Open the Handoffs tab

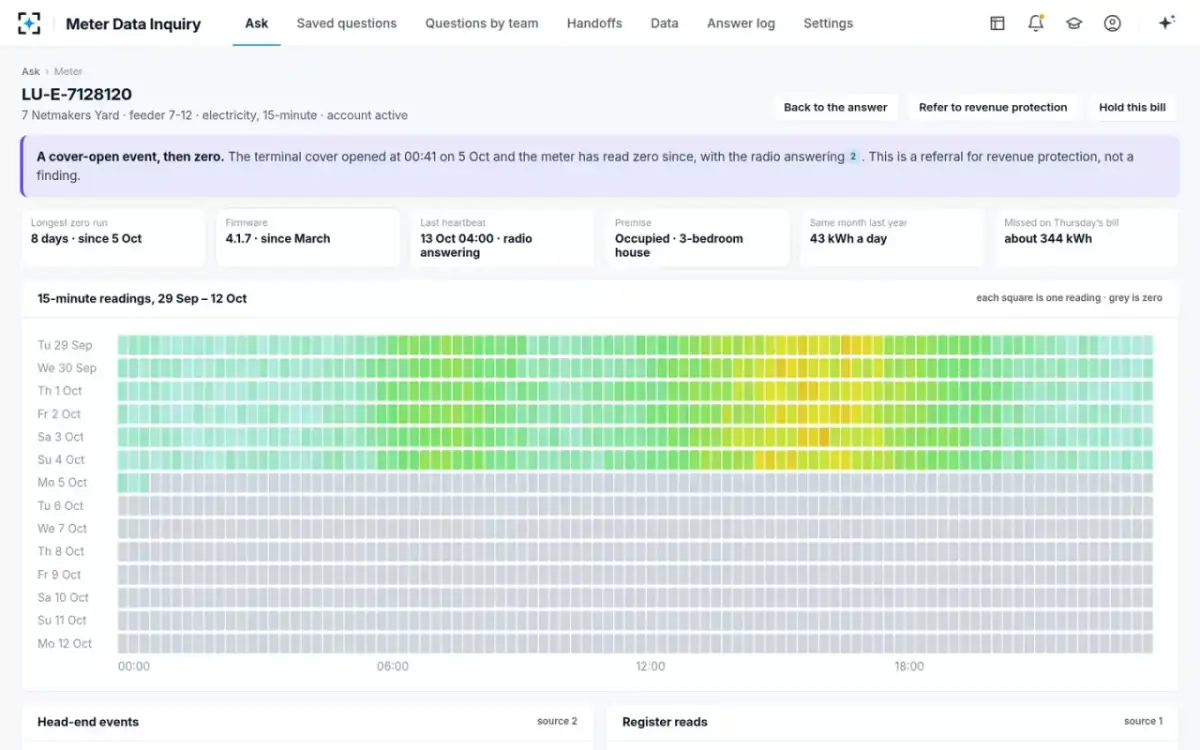[594, 23]
